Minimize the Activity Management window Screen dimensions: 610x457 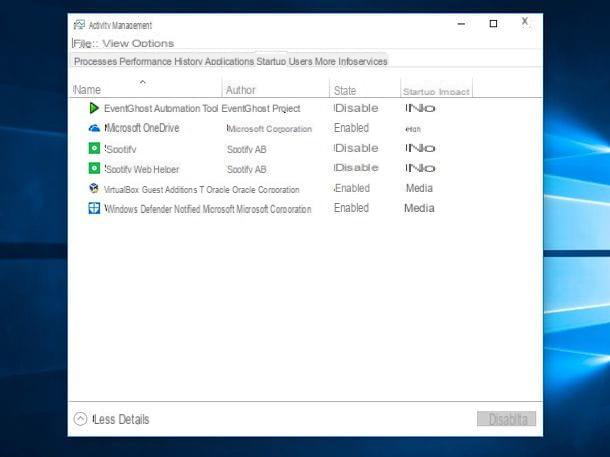coord(461,24)
